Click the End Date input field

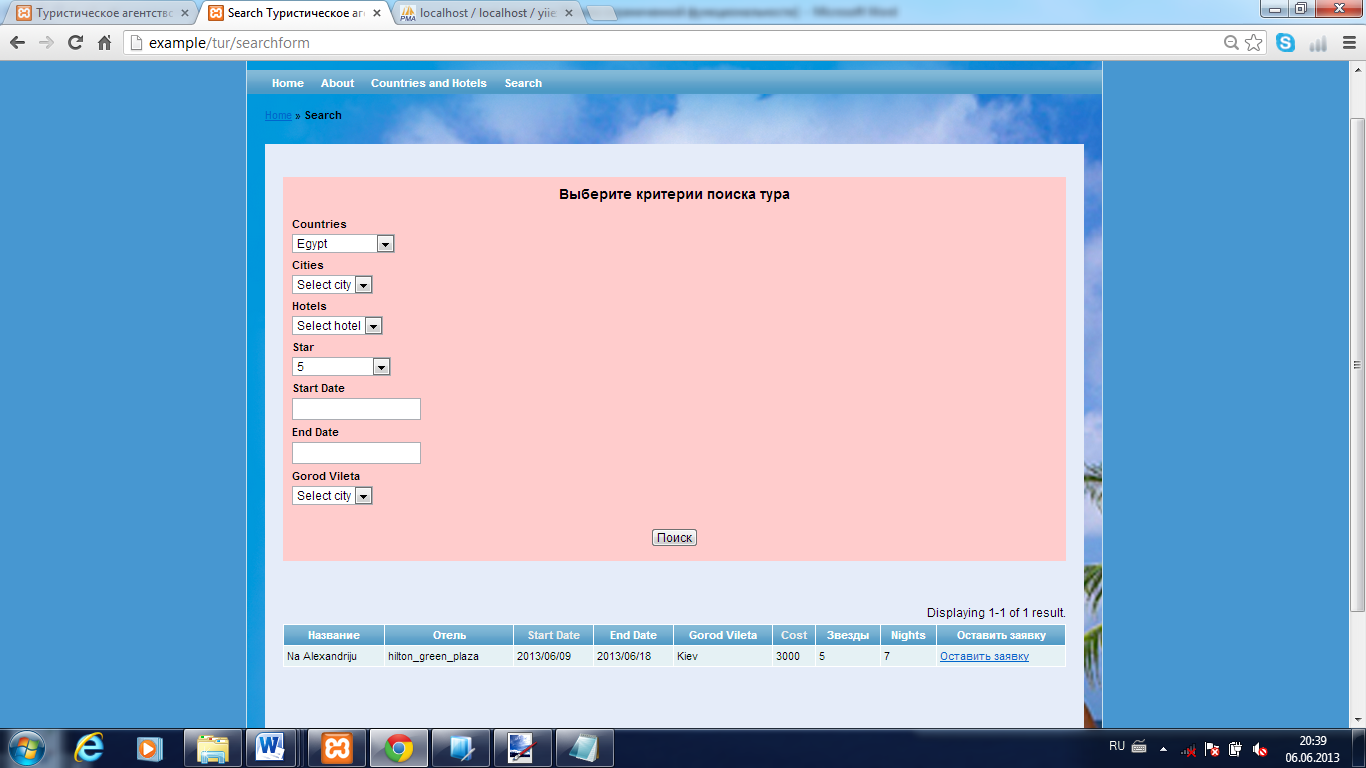coord(356,453)
